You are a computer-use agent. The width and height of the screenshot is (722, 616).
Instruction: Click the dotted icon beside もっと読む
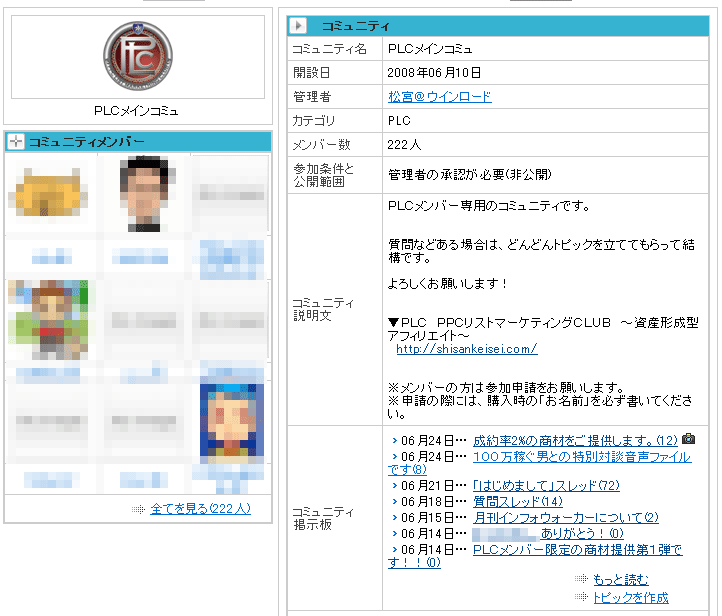582,578
